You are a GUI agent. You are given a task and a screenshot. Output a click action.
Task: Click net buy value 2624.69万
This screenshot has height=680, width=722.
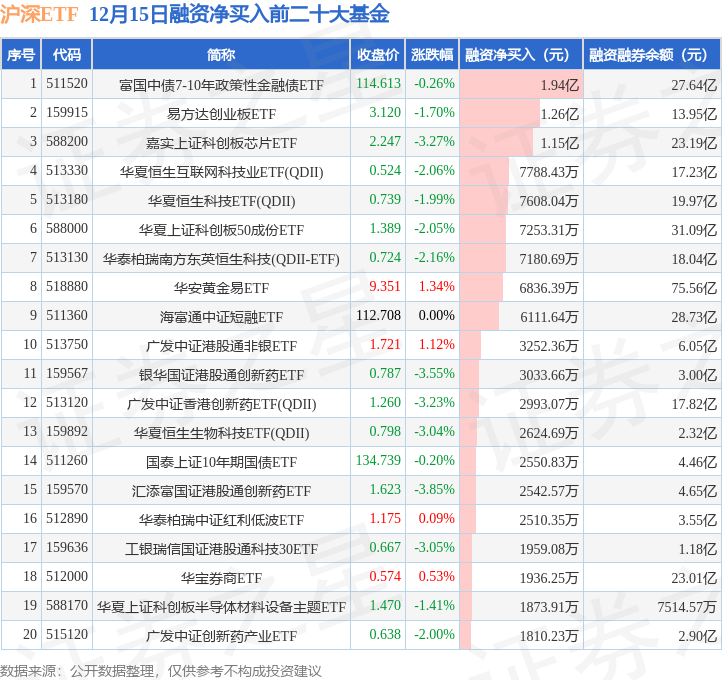tap(548, 433)
